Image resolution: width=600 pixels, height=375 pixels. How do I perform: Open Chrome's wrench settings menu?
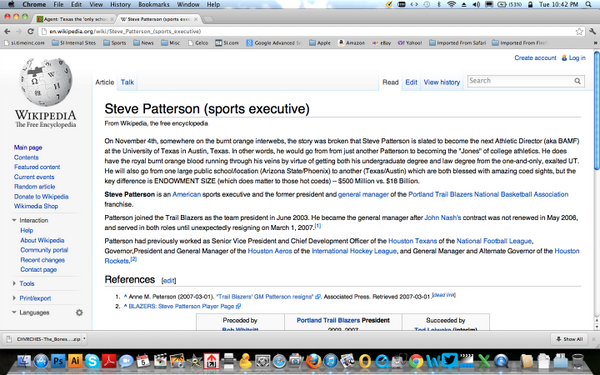point(593,31)
